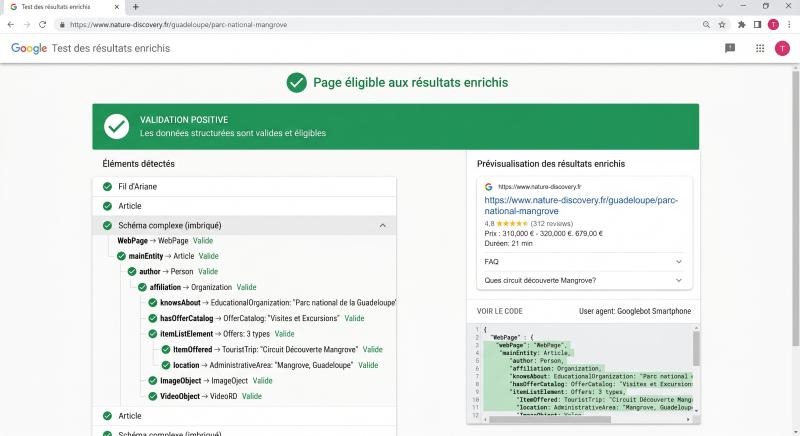The image size is (800, 436).
Task: Click the Google favicon in the preview card
Action: [x=488, y=187]
